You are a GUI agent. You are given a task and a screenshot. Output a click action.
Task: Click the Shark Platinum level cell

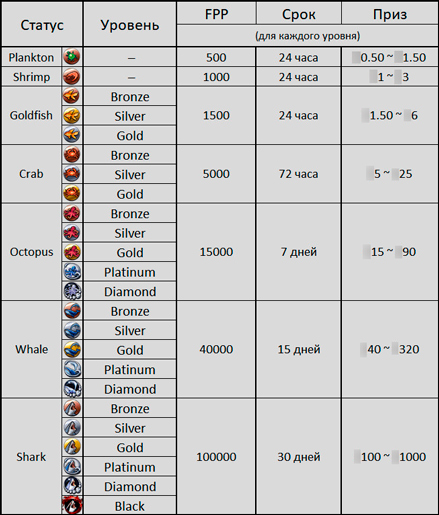[x=130, y=467]
